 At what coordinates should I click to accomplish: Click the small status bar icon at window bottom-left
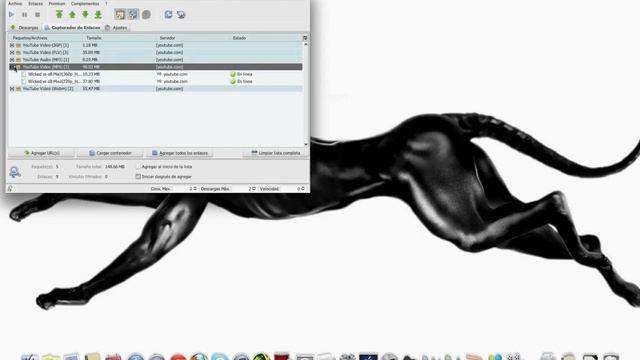[x=10, y=189]
